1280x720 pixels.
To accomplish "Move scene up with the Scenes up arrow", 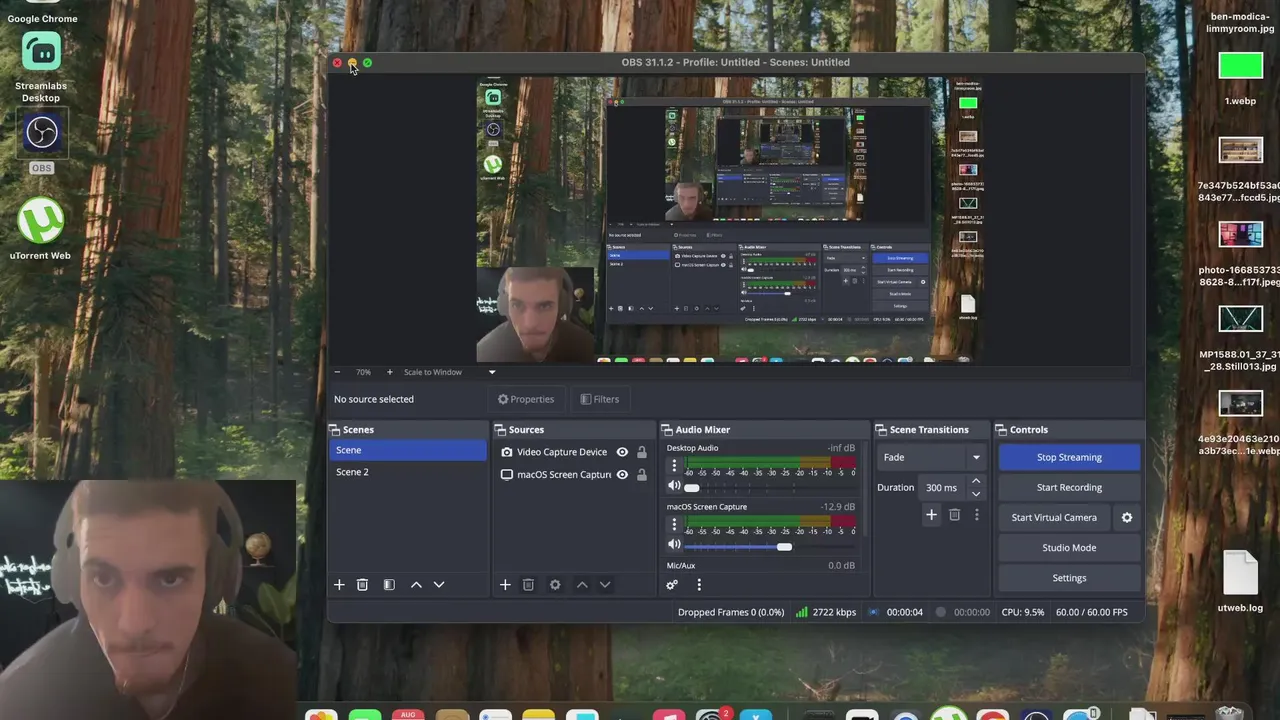I will [416, 585].
